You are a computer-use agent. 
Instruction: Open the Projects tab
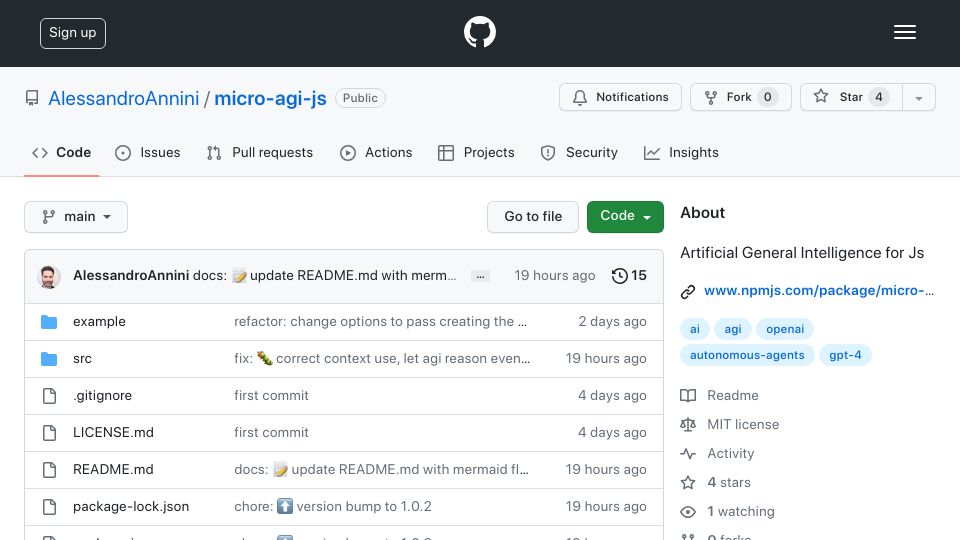[476, 152]
